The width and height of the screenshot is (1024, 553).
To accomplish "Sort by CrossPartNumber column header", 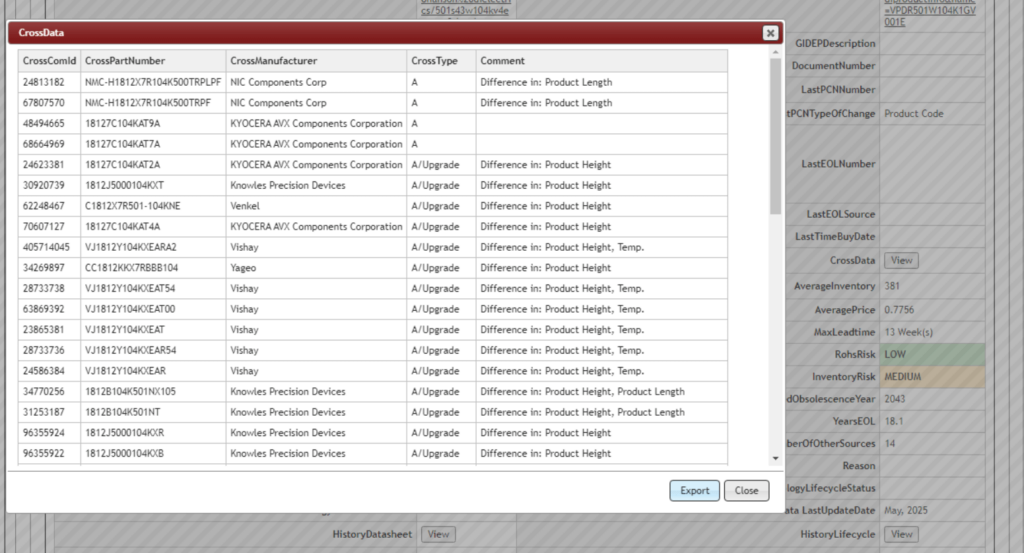I will pos(153,61).
